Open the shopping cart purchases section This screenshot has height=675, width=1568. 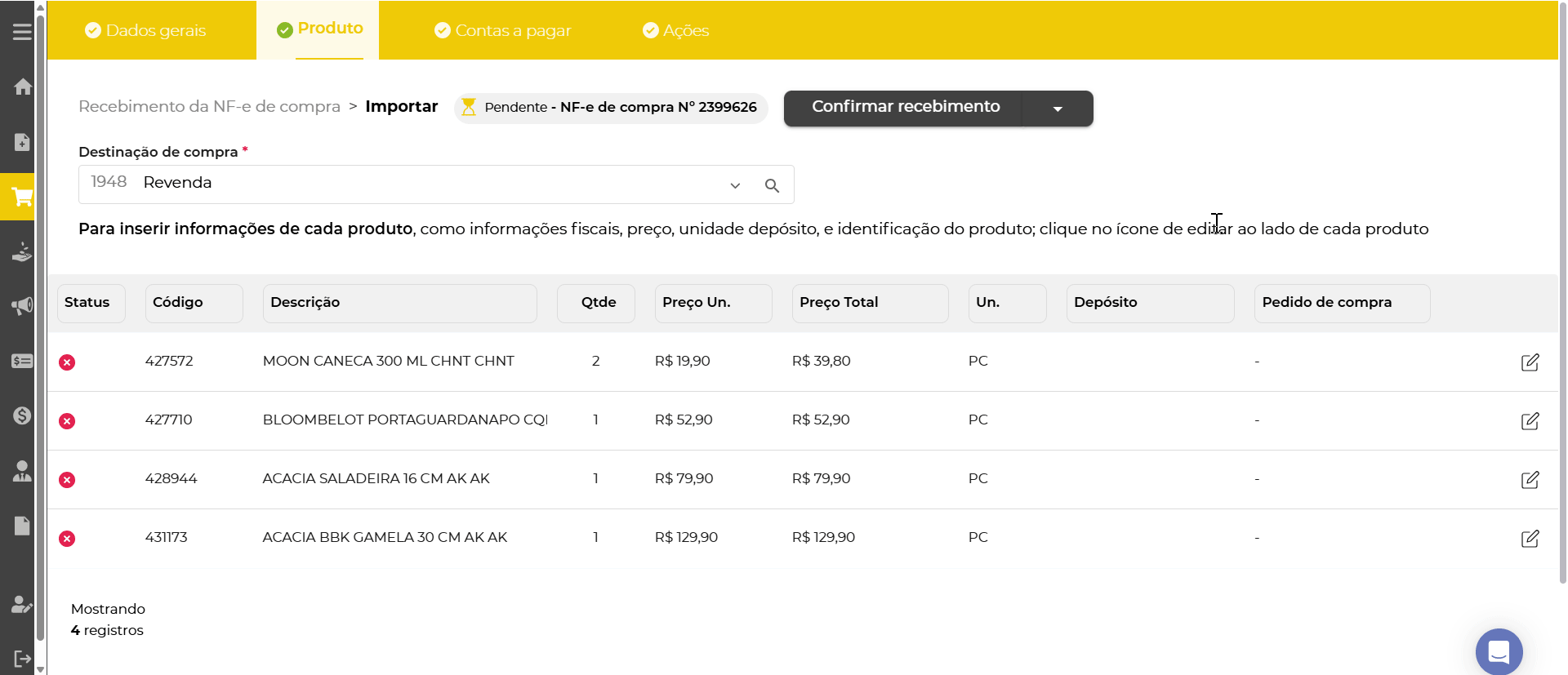click(22, 197)
